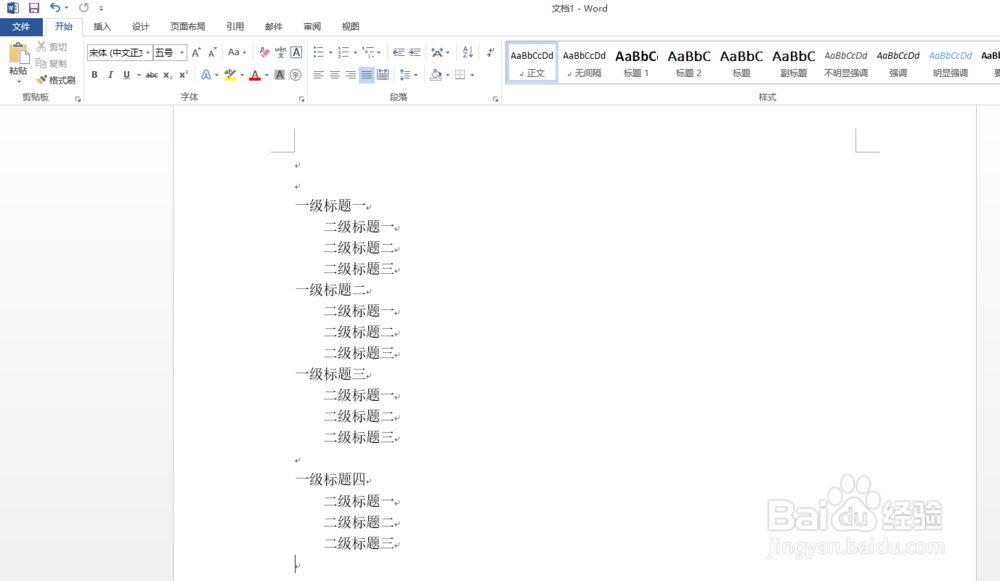Switch to the Page Layout (页面布局) tab
The height and width of the screenshot is (581, 1000).
click(x=188, y=27)
